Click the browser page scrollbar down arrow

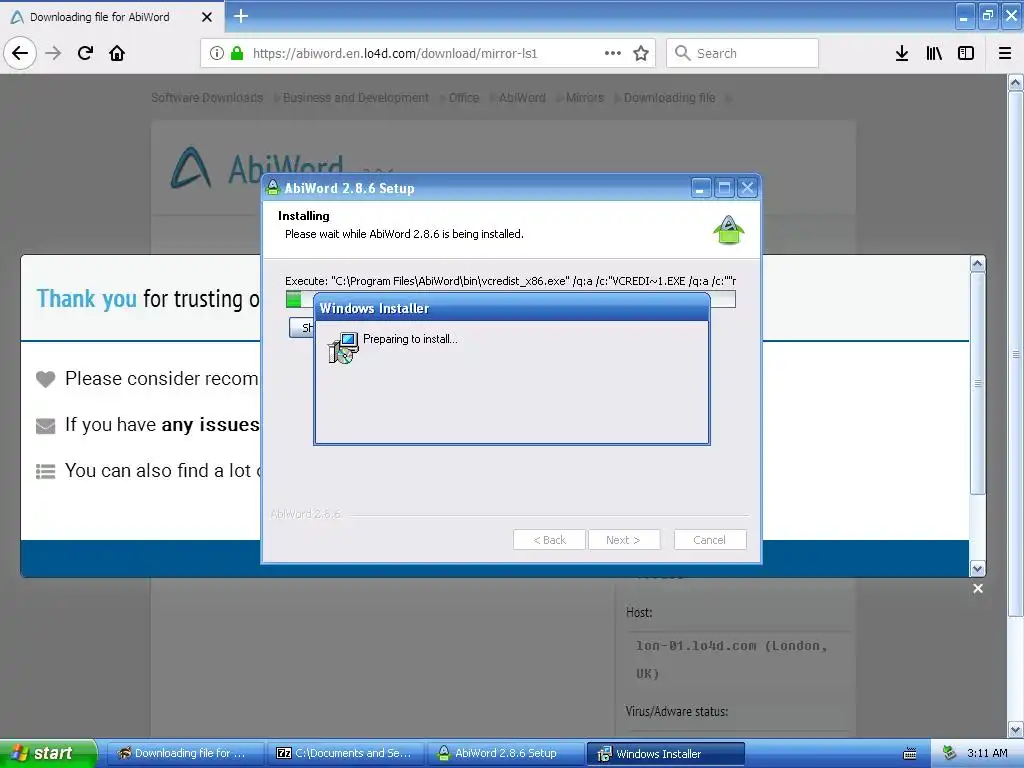coord(1016,729)
